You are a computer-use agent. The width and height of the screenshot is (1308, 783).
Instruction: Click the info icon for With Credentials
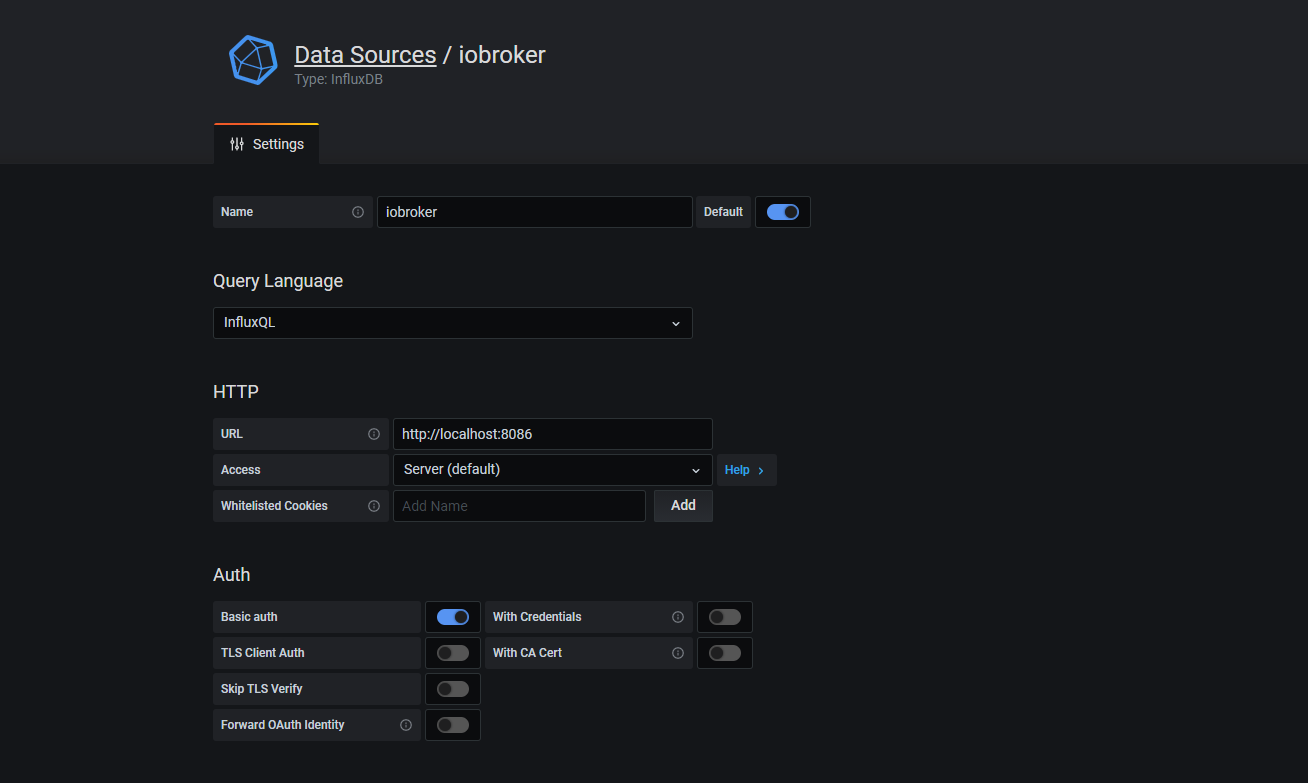[x=678, y=617]
